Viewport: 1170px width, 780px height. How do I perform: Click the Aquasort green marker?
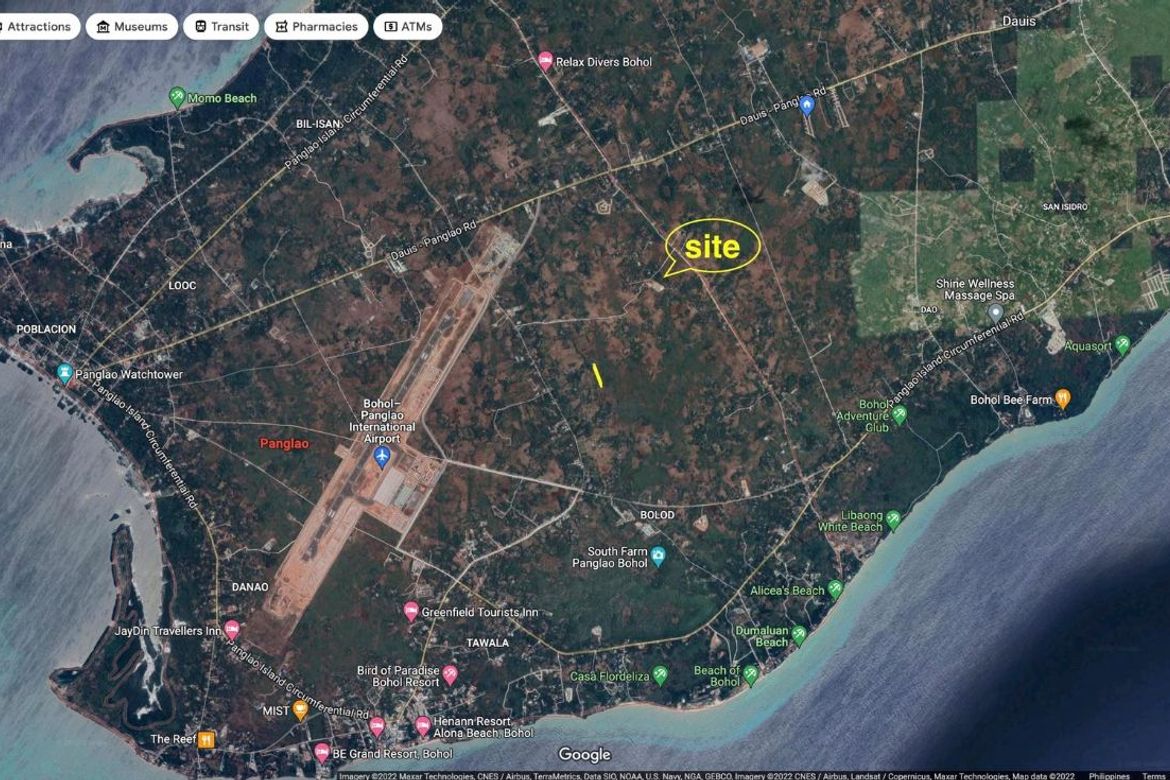coord(1122,345)
